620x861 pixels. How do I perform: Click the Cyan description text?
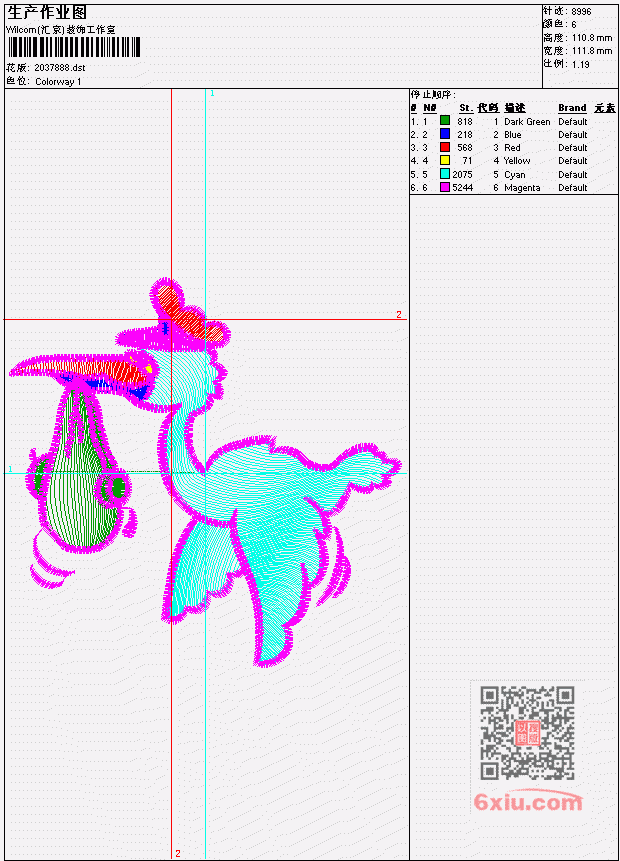tap(515, 175)
